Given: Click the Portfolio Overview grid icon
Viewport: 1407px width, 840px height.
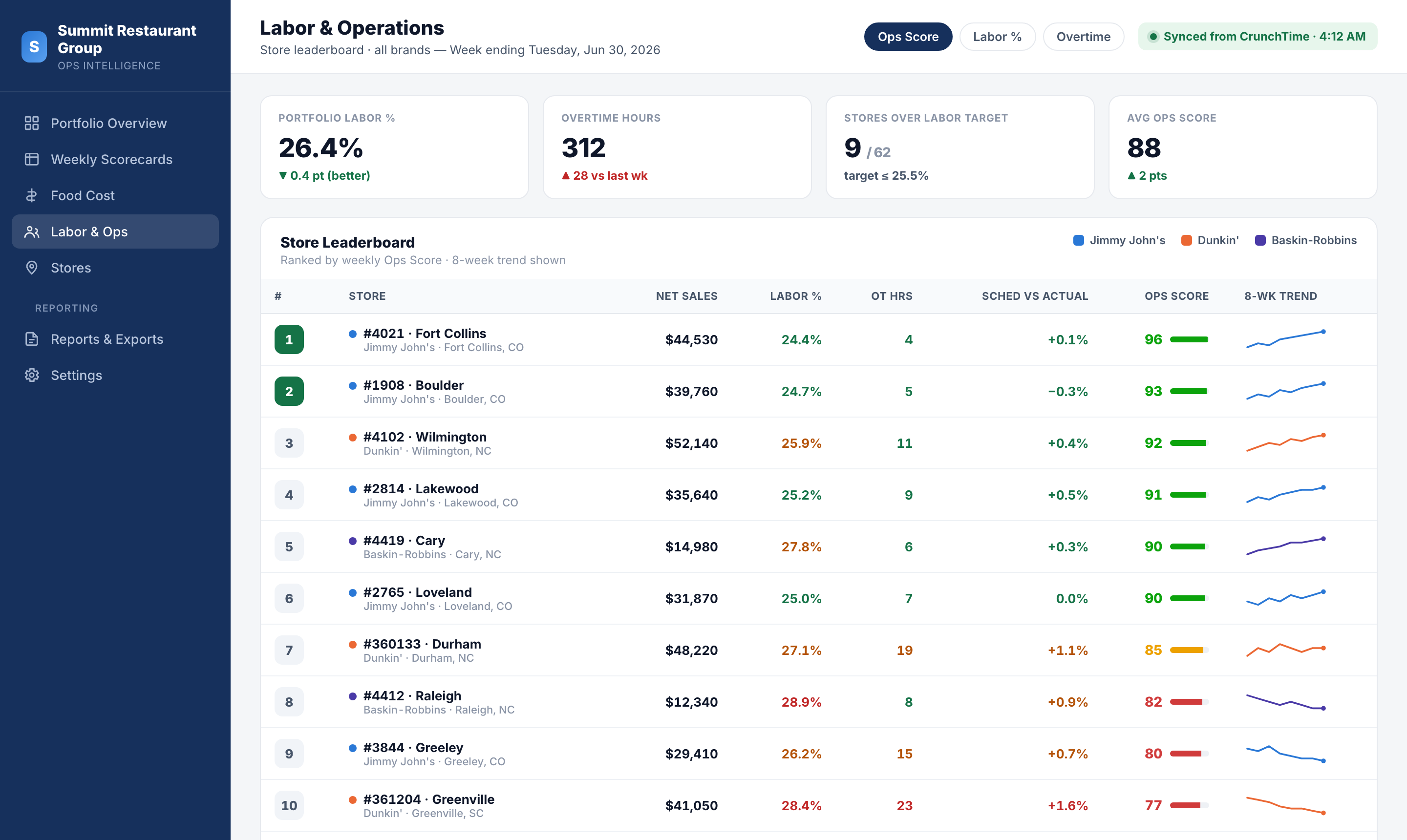Looking at the screenshot, I should [32, 124].
